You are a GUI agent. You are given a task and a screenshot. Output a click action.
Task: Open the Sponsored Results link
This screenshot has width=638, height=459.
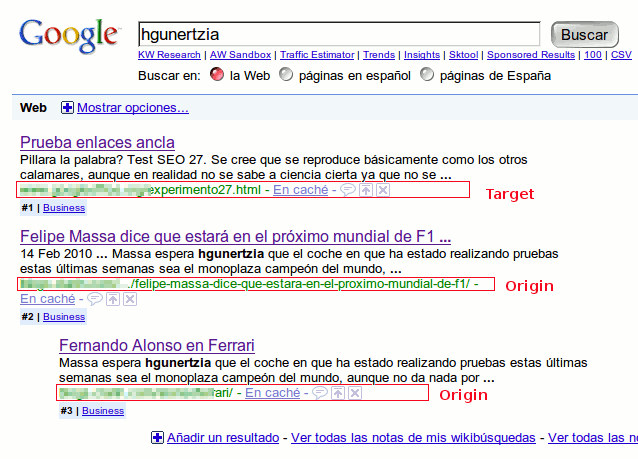click(x=531, y=55)
